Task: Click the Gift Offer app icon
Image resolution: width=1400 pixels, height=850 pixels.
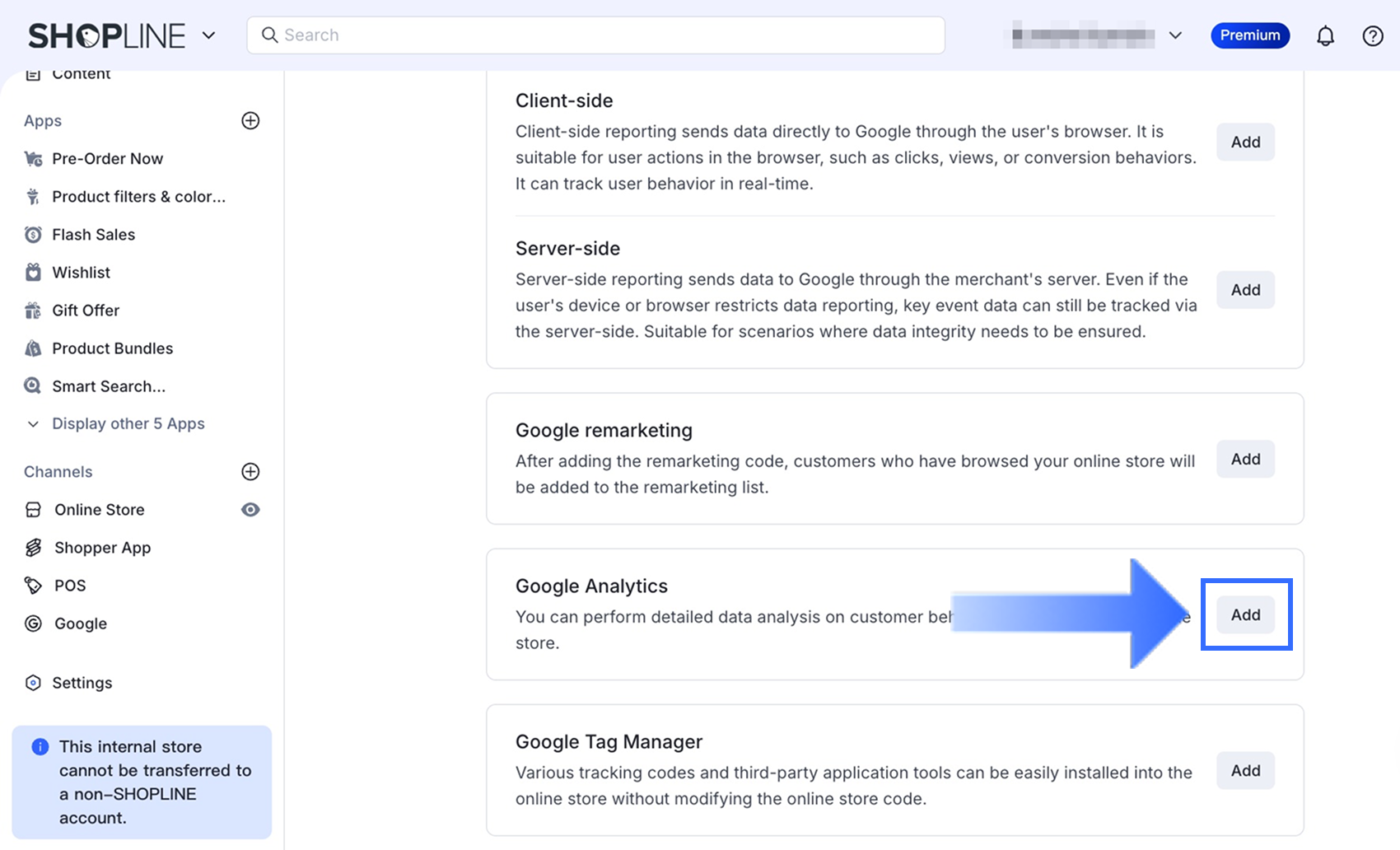Action: (x=33, y=311)
